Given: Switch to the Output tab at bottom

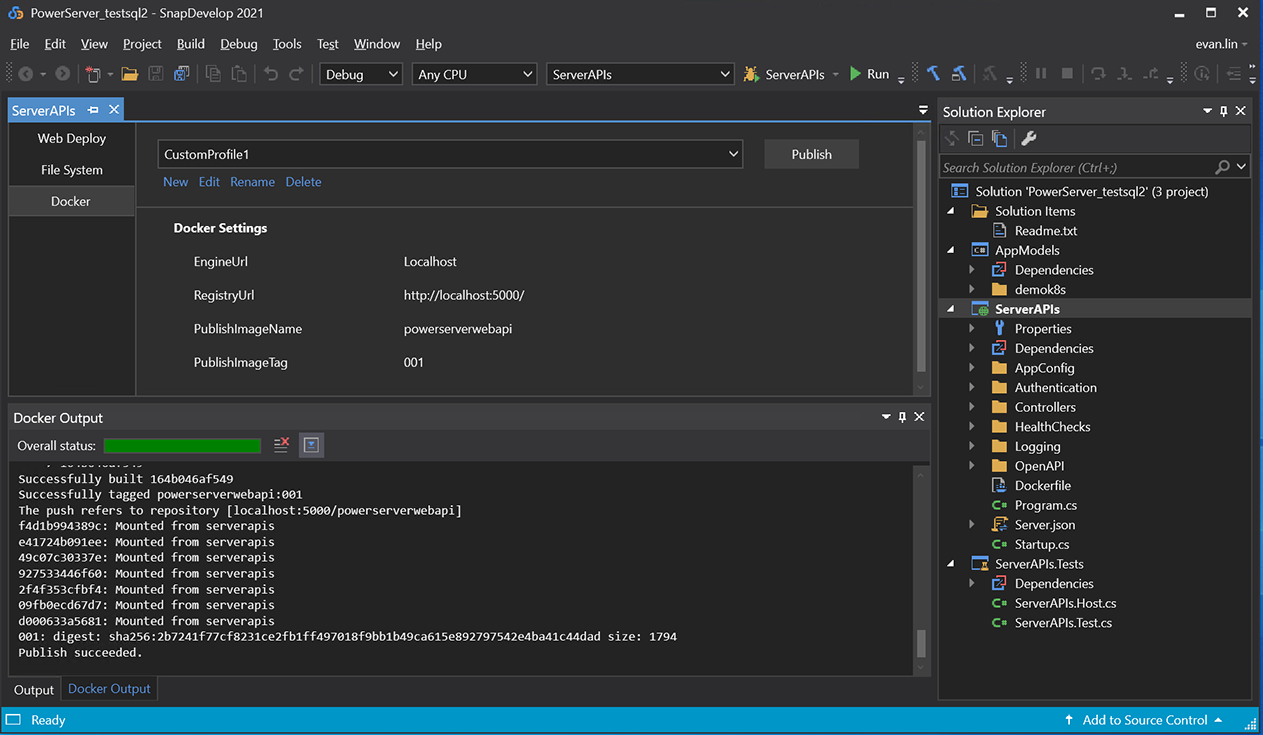Looking at the screenshot, I should tap(34, 690).
